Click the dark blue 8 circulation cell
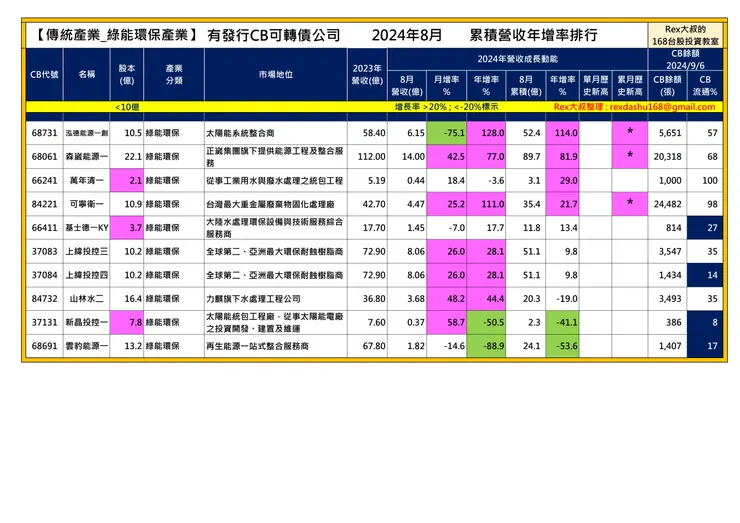 (705, 322)
